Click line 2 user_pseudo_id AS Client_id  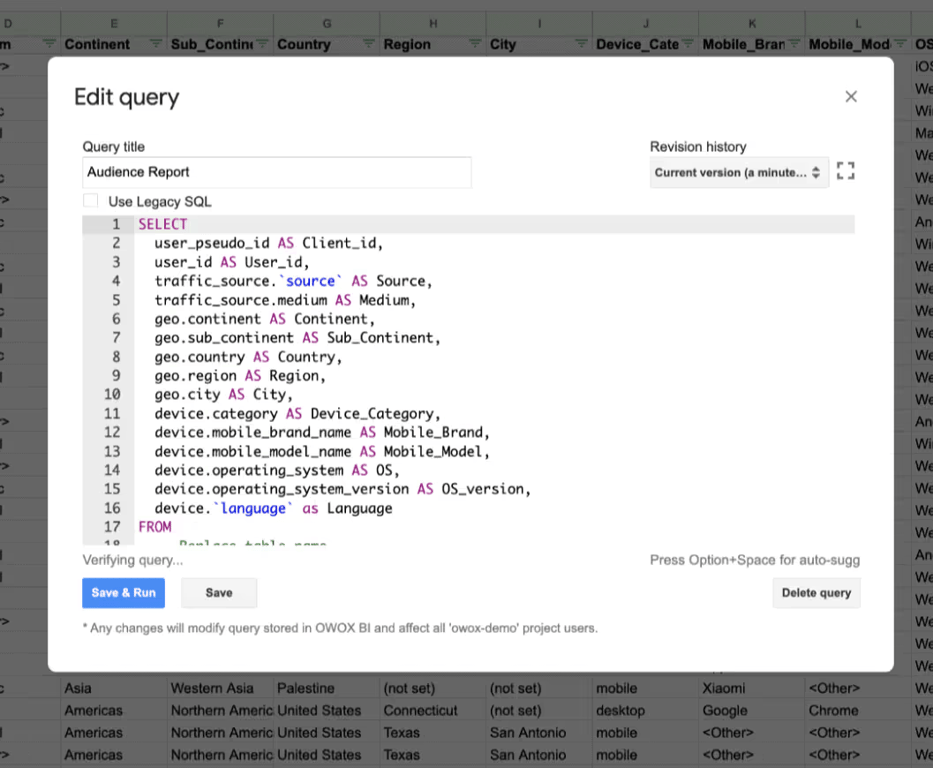(x=269, y=243)
